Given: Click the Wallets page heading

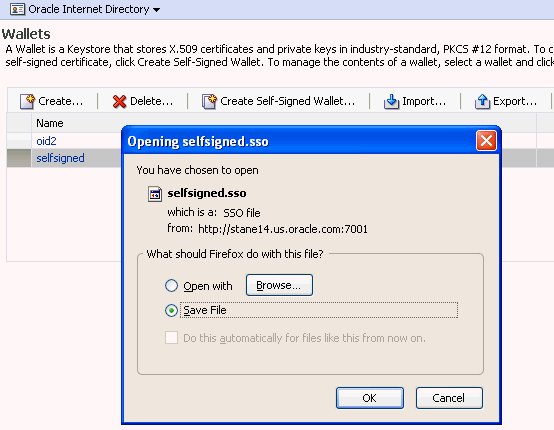Looking at the screenshot, I should 26,34.
